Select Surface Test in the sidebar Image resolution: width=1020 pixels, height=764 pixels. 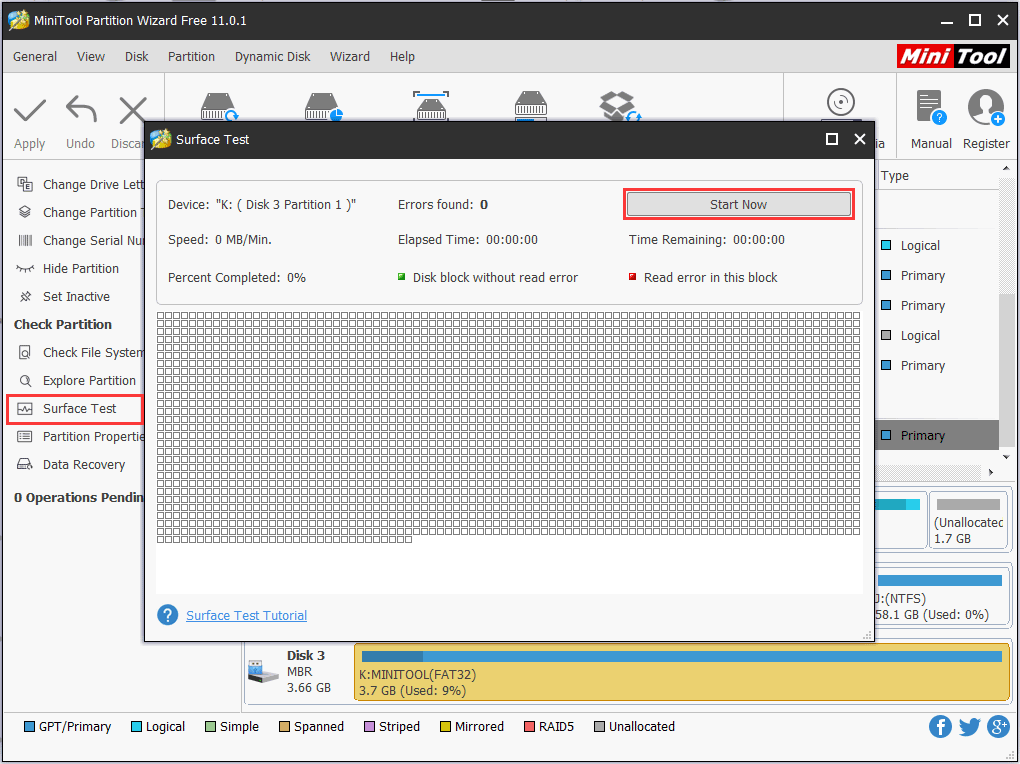74,409
